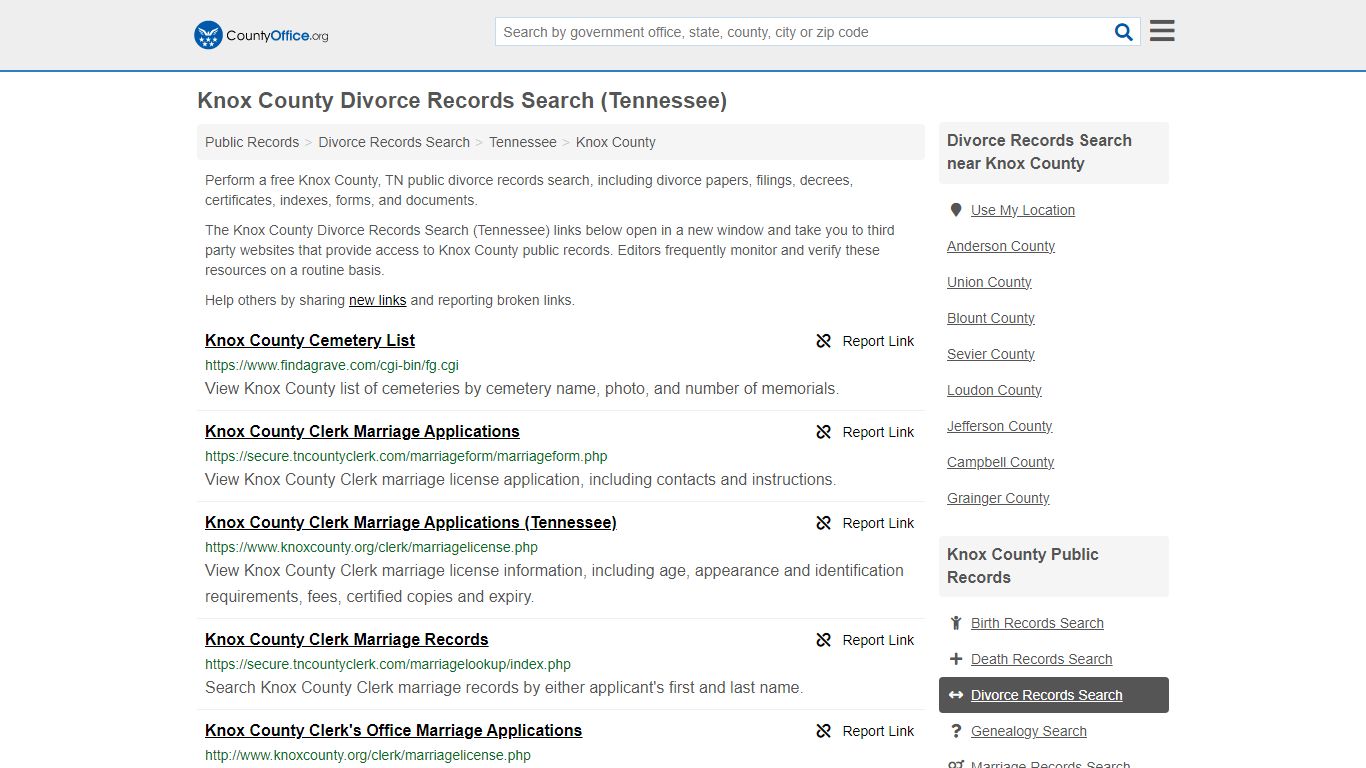Click the location pin icon by Use My Location
Image resolution: width=1366 pixels, height=768 pixels.
point(956,210)
